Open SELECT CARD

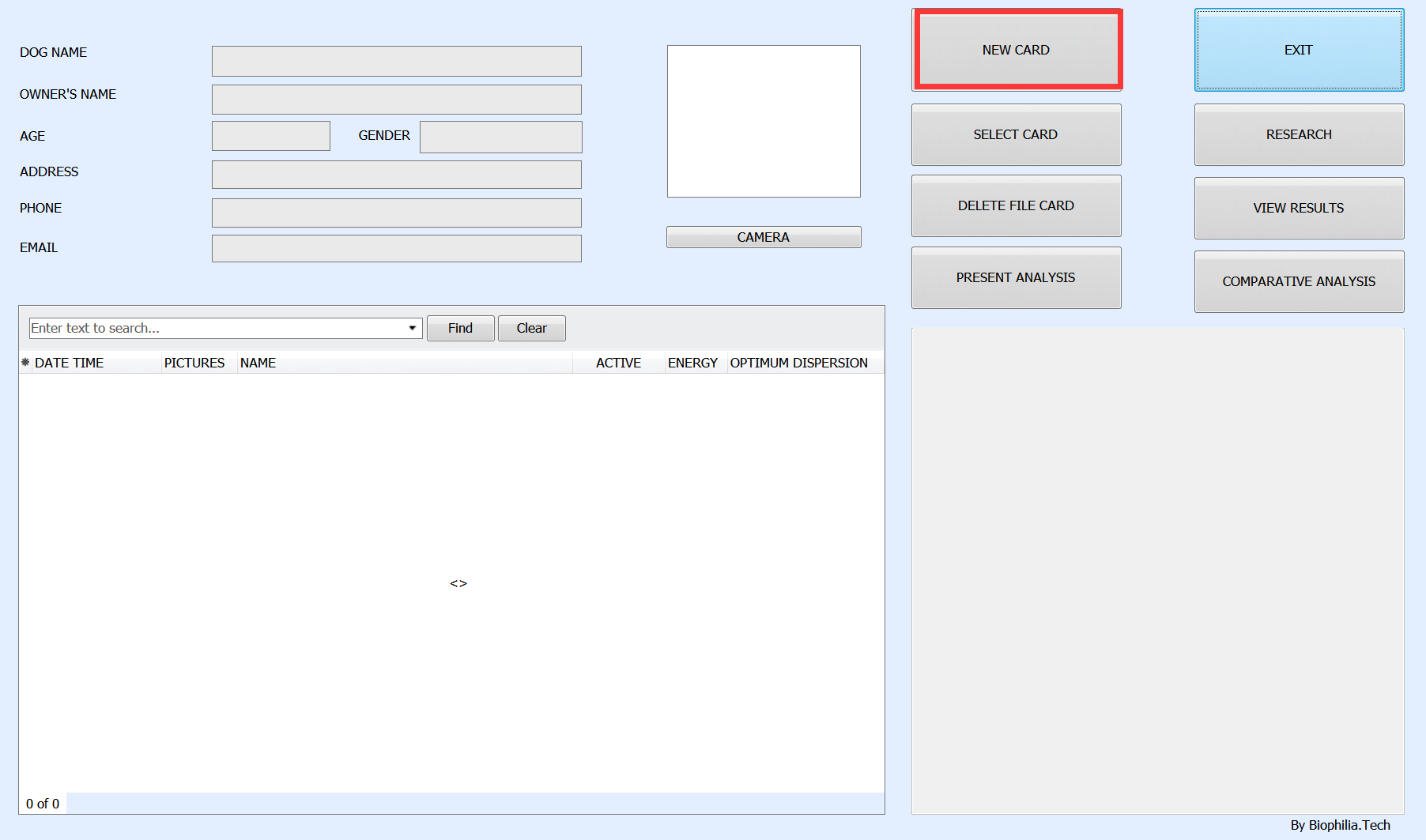coord(1016,135)
